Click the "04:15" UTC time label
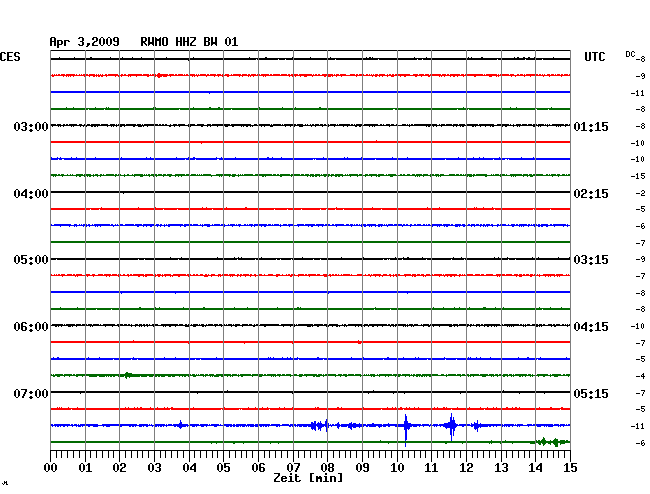 pyautogui.click(x=591, y=327)
